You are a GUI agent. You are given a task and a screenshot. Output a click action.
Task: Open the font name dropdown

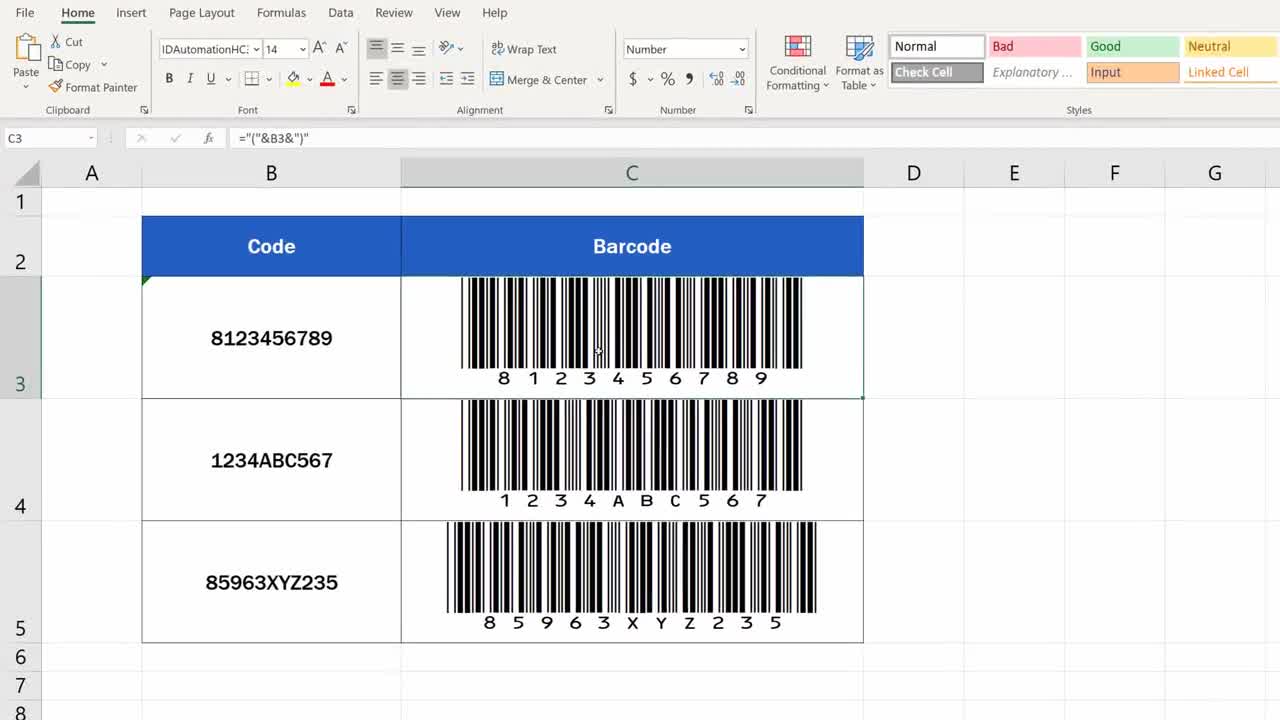257,49
